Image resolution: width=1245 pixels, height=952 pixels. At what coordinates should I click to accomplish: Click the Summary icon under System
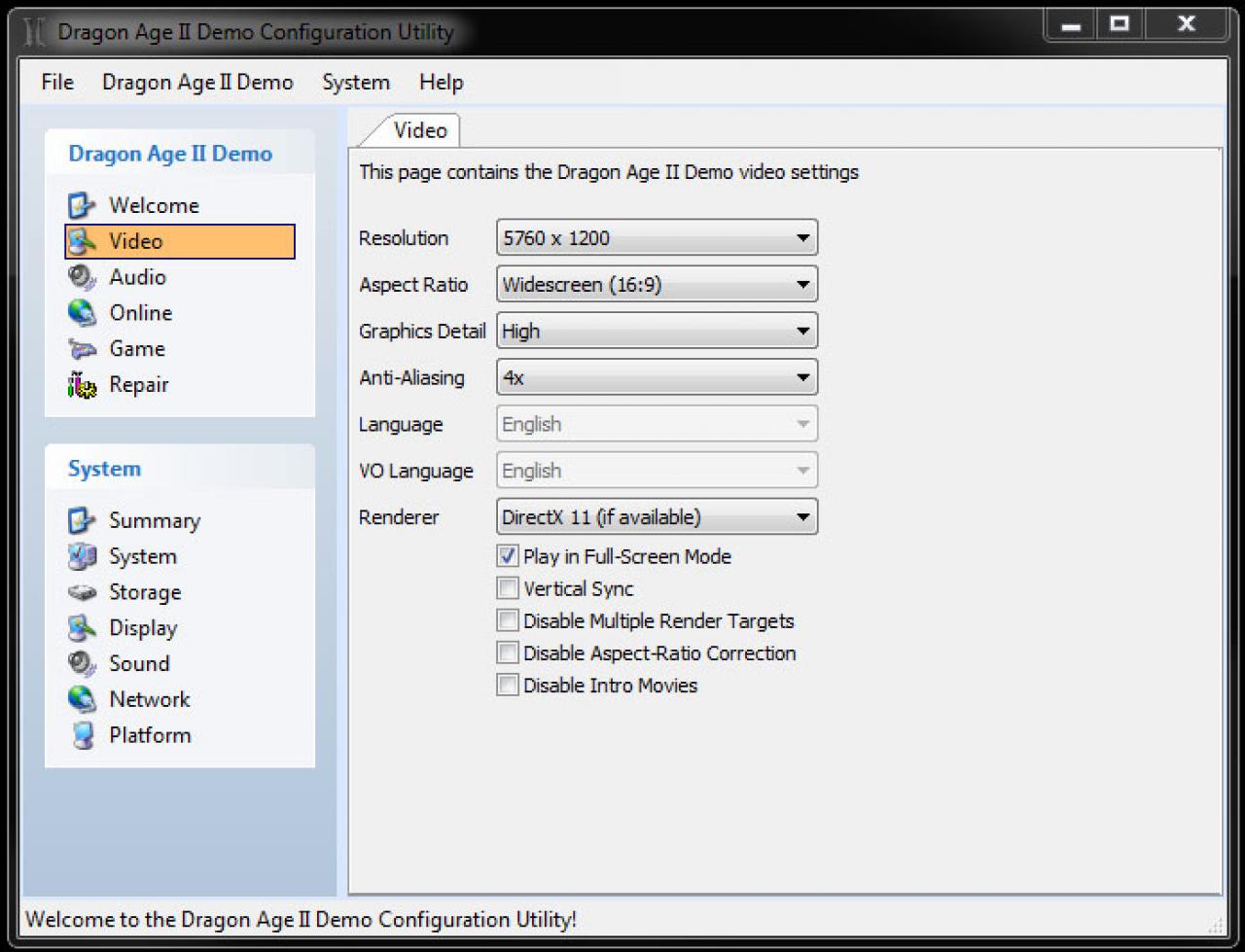click(x=82, y=521)
